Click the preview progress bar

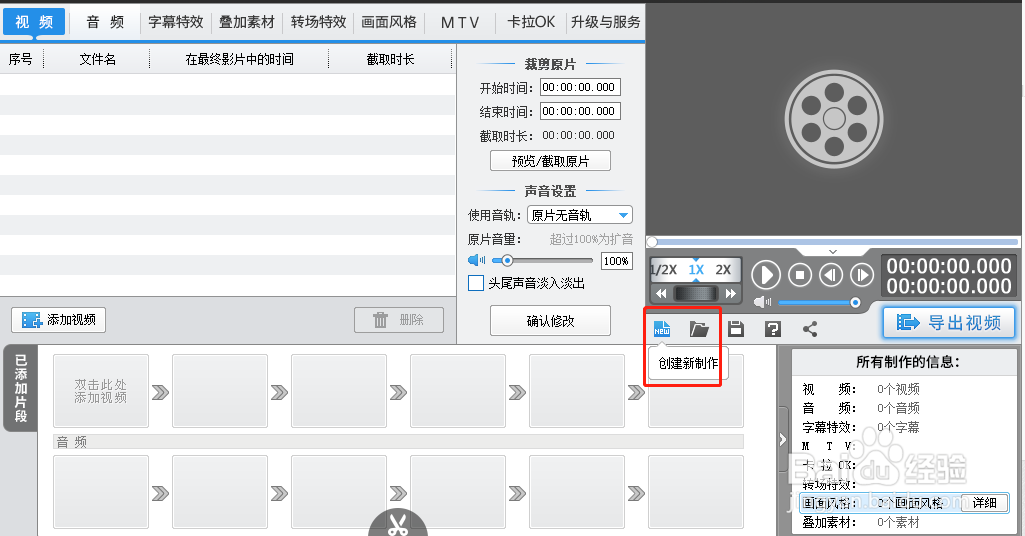[x=833, y=242]
